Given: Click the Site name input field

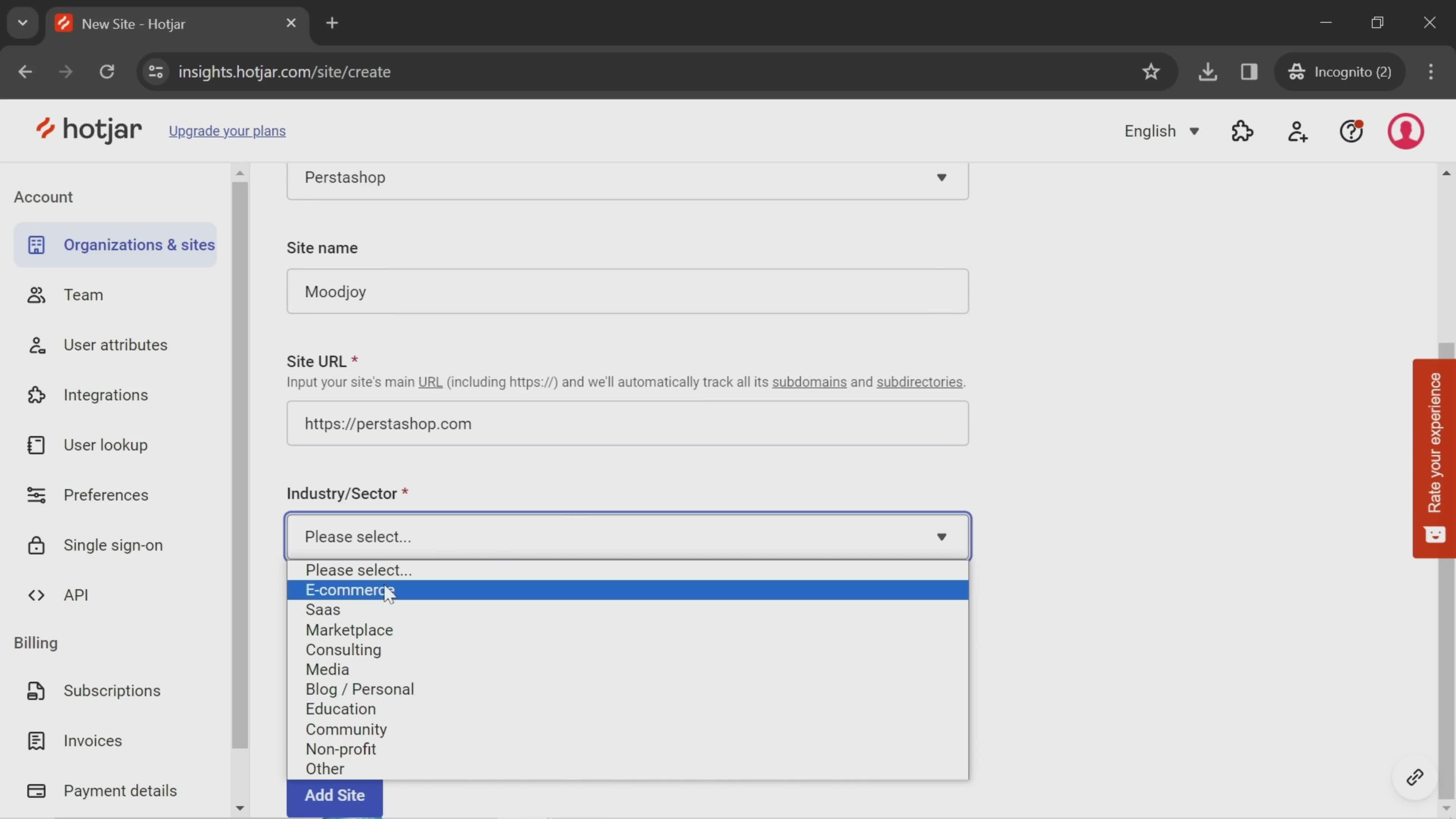Looking at the screenshot, I should point(628,292).
